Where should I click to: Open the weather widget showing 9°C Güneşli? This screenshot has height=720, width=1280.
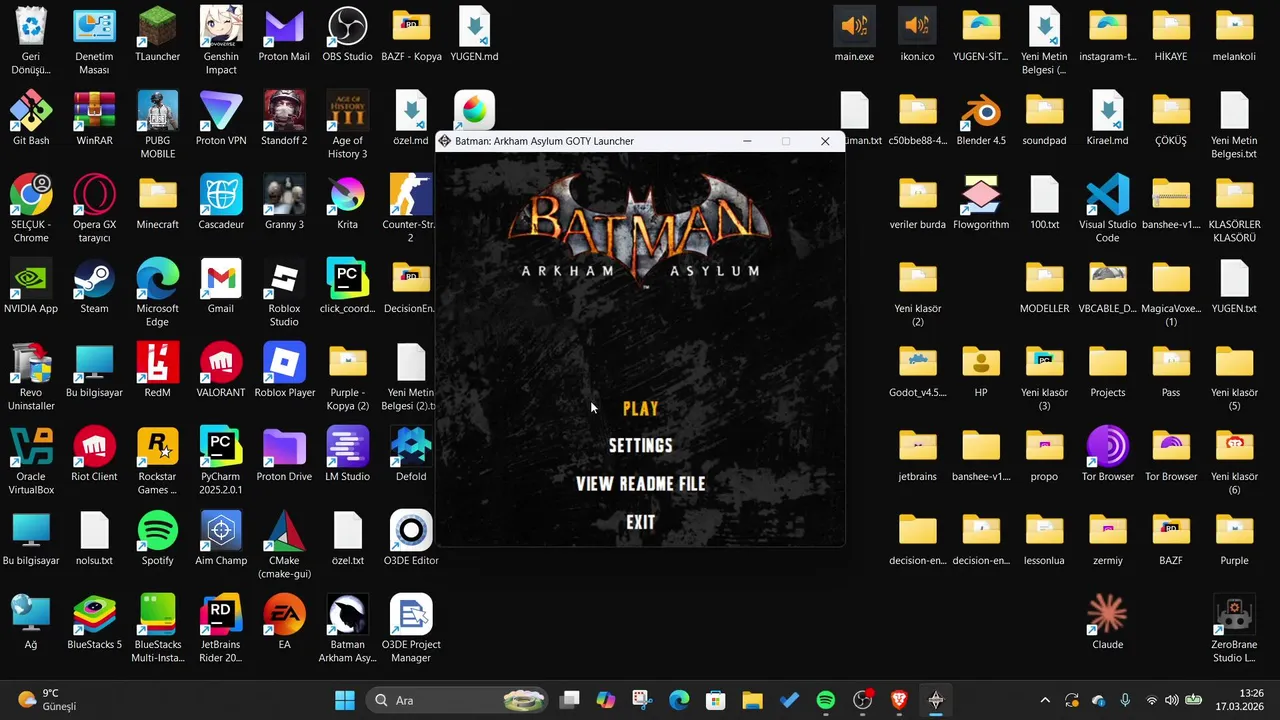47,700
